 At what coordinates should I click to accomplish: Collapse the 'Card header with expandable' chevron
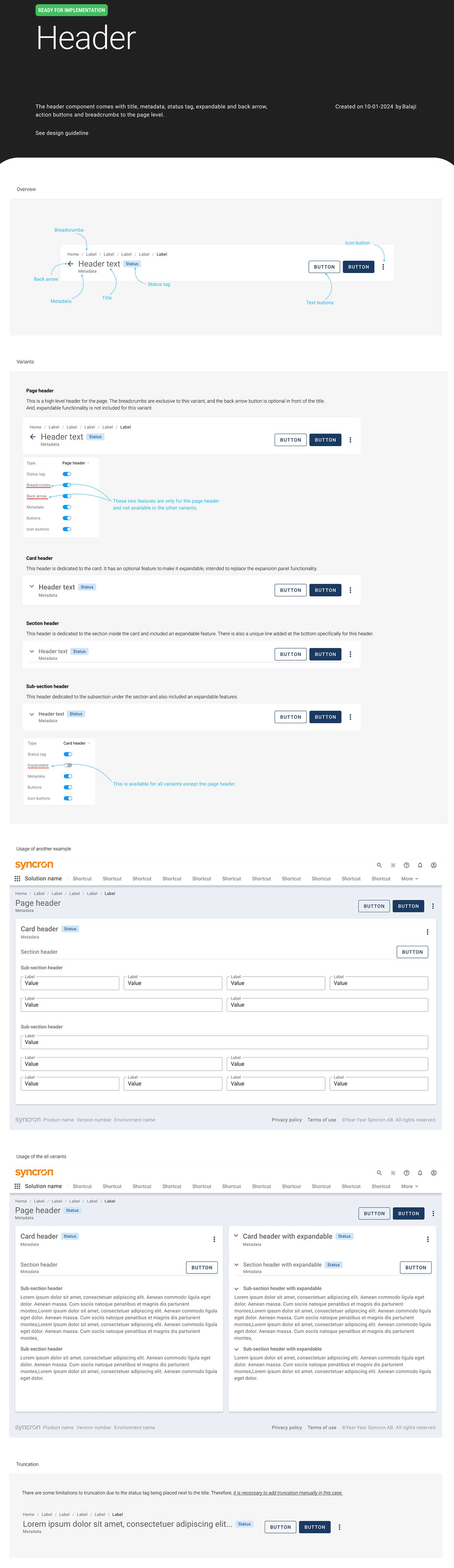pyautogui.click(x=236, y=1236)
